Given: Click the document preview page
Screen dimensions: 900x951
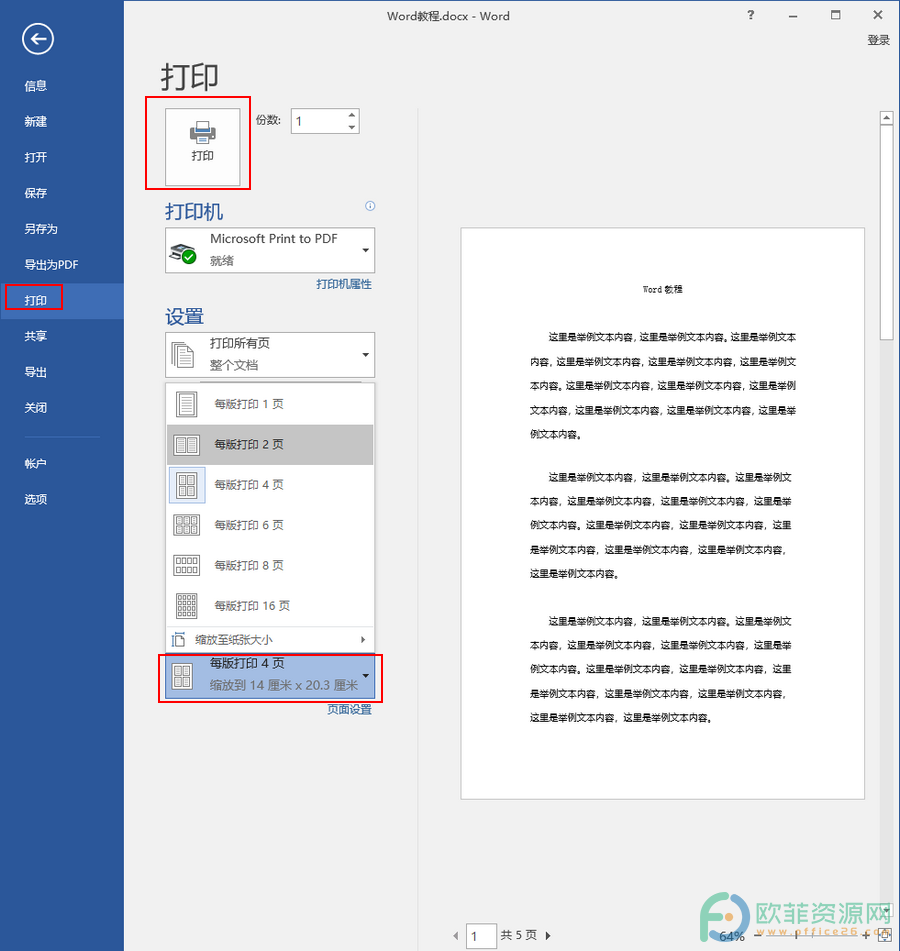Looking at the screenshot, I should (x=662, y=513).
